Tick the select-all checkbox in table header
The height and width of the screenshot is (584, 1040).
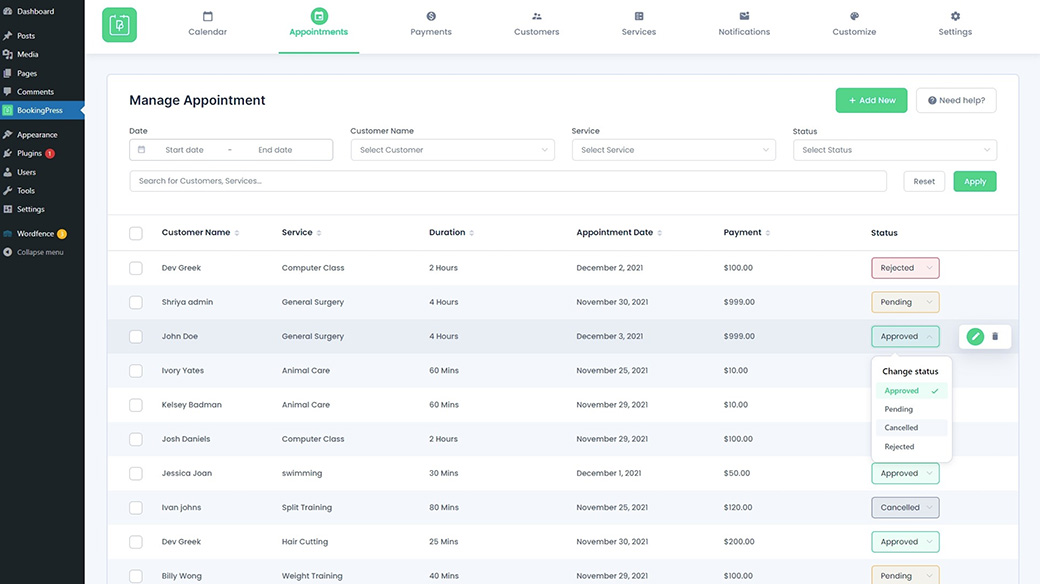tap(136, 233)
